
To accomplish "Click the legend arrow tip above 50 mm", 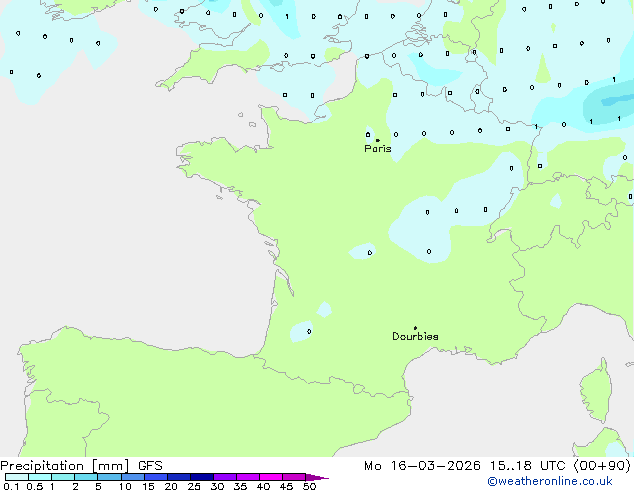I will [317, 477].
